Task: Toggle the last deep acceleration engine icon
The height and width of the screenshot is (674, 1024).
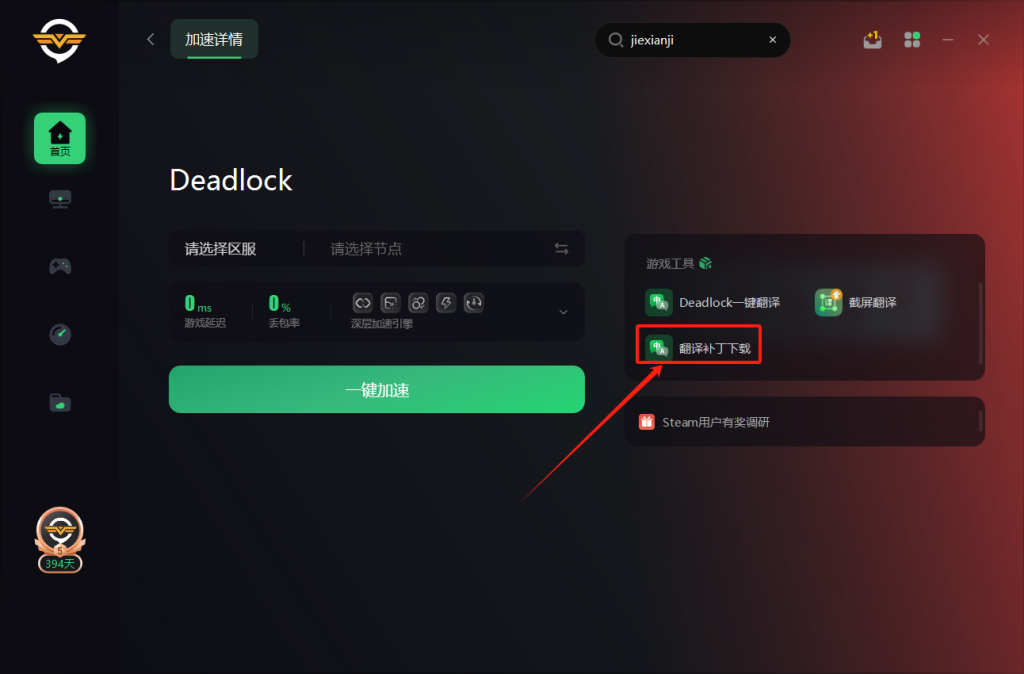Action: 473,303
